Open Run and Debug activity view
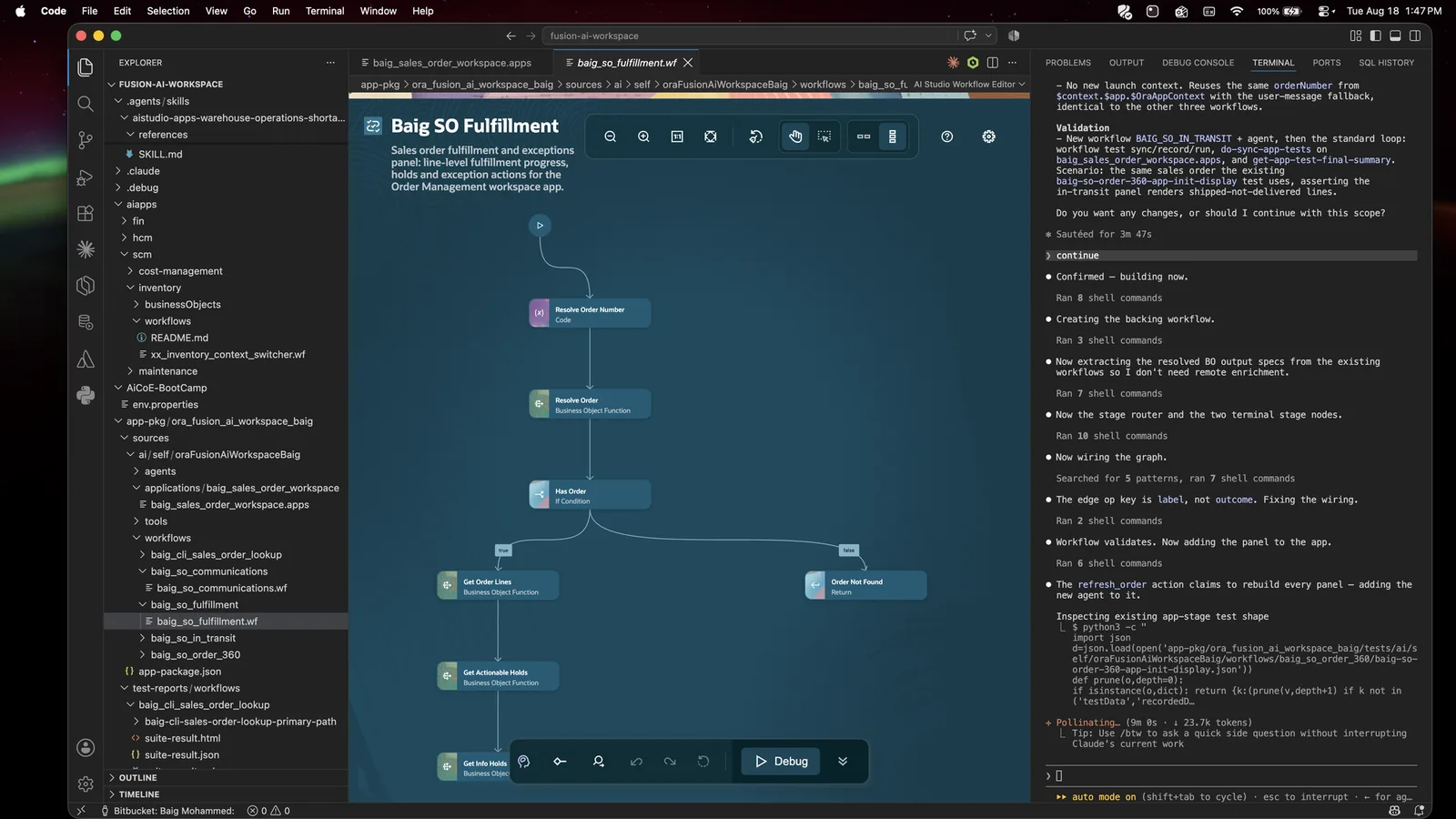Viewport: 1456px width, 819px height. pos(86,177)
